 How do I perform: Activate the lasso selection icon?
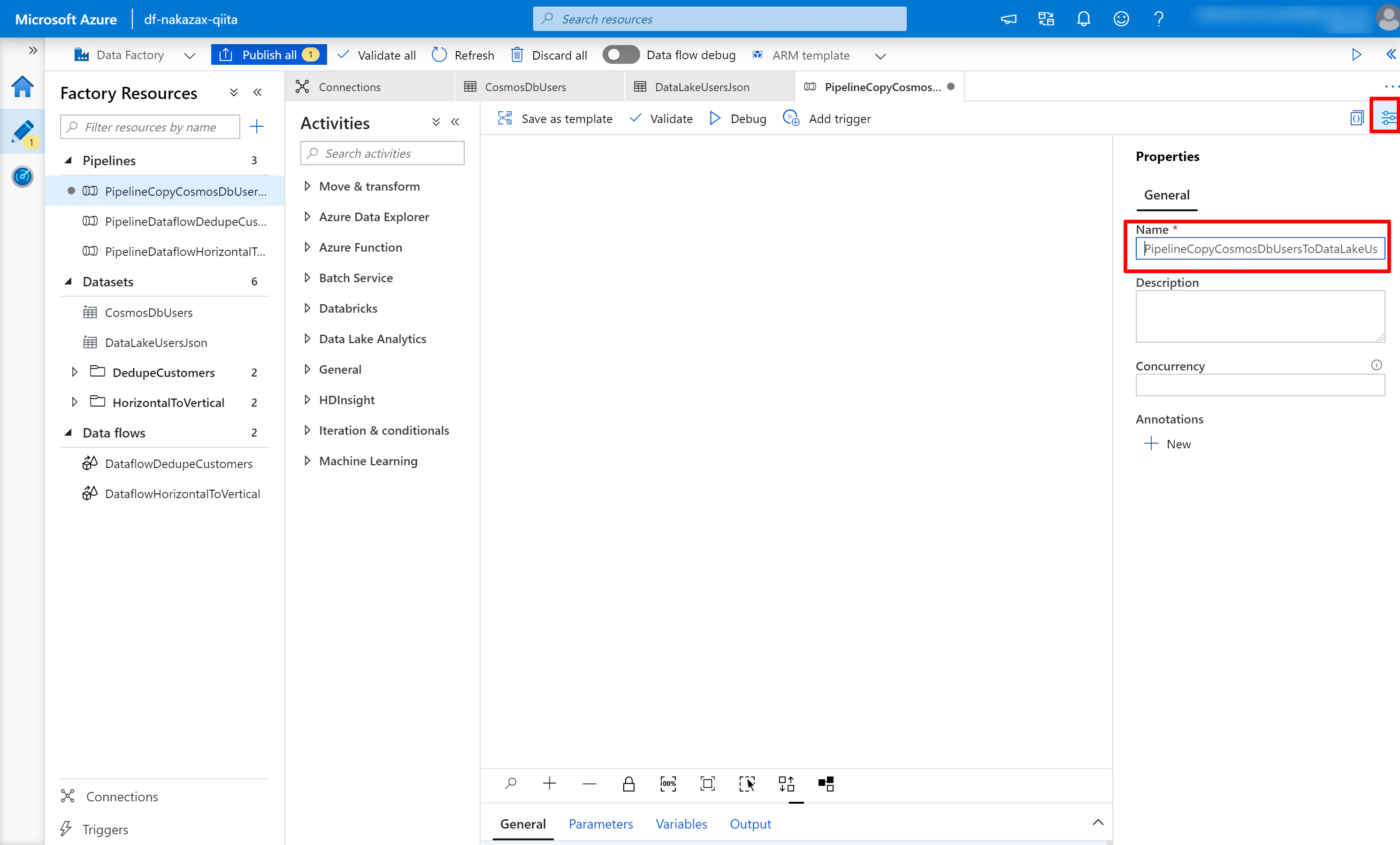pyautogui.click(x=747, y=784)
